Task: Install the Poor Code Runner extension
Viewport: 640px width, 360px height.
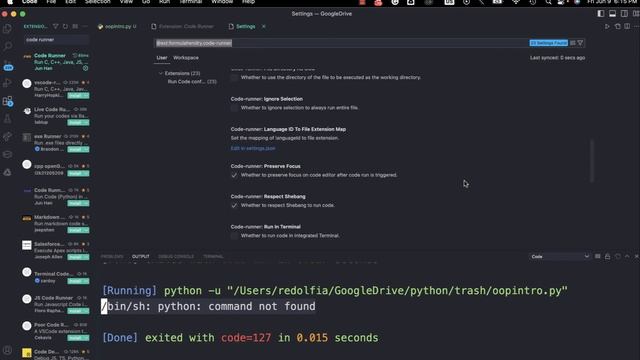Action: click(76, 338)
